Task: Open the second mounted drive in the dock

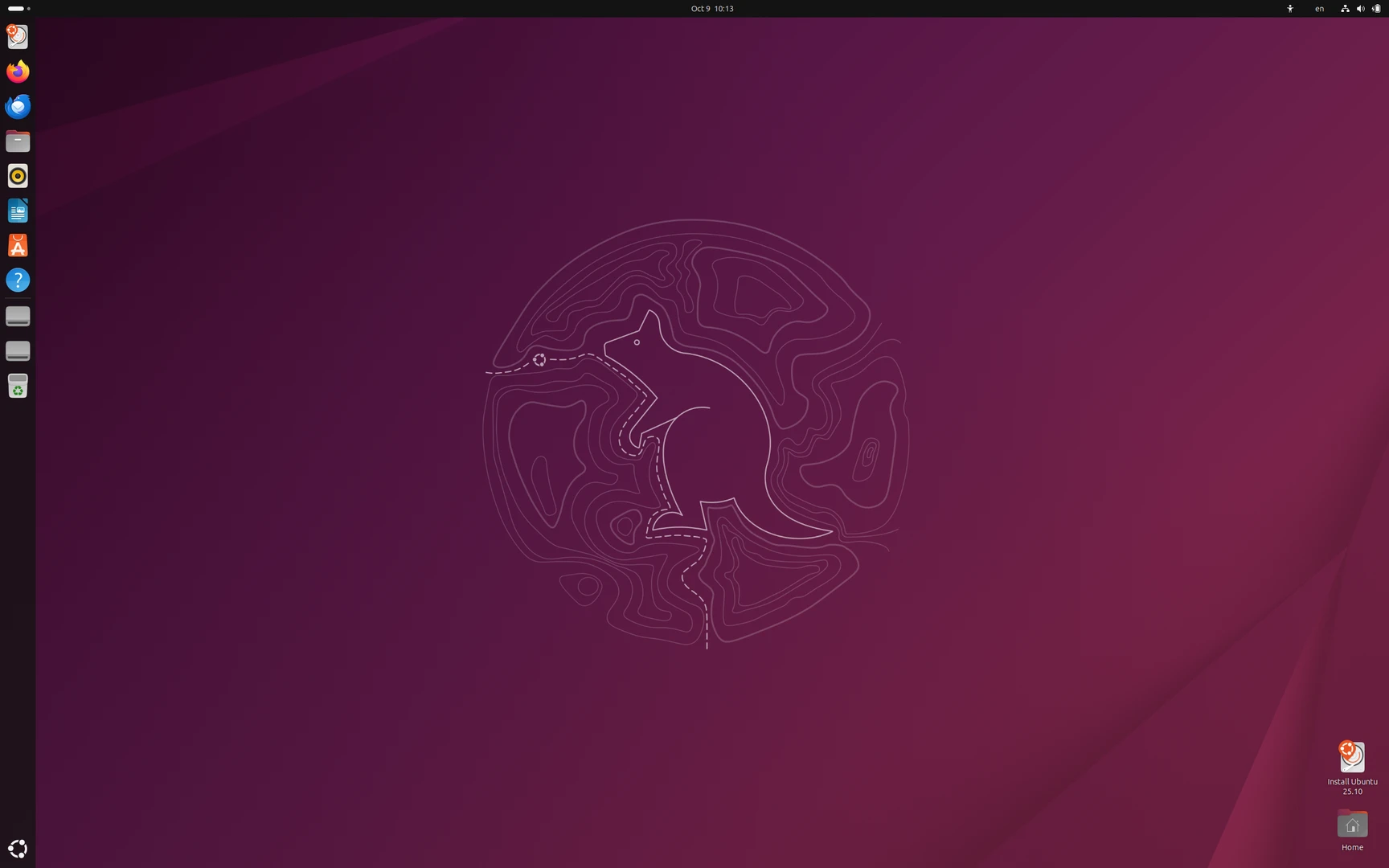Action: (17, 350)
